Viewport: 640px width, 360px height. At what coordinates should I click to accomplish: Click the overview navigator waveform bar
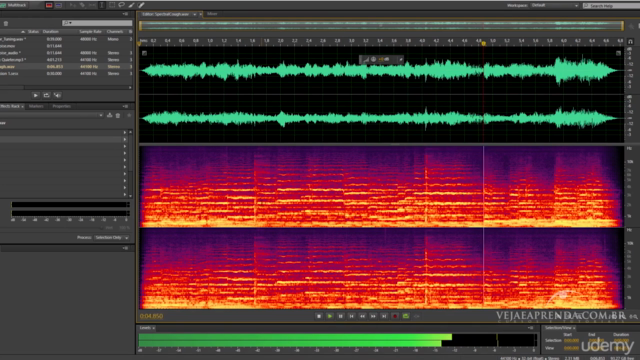point(381,25)
